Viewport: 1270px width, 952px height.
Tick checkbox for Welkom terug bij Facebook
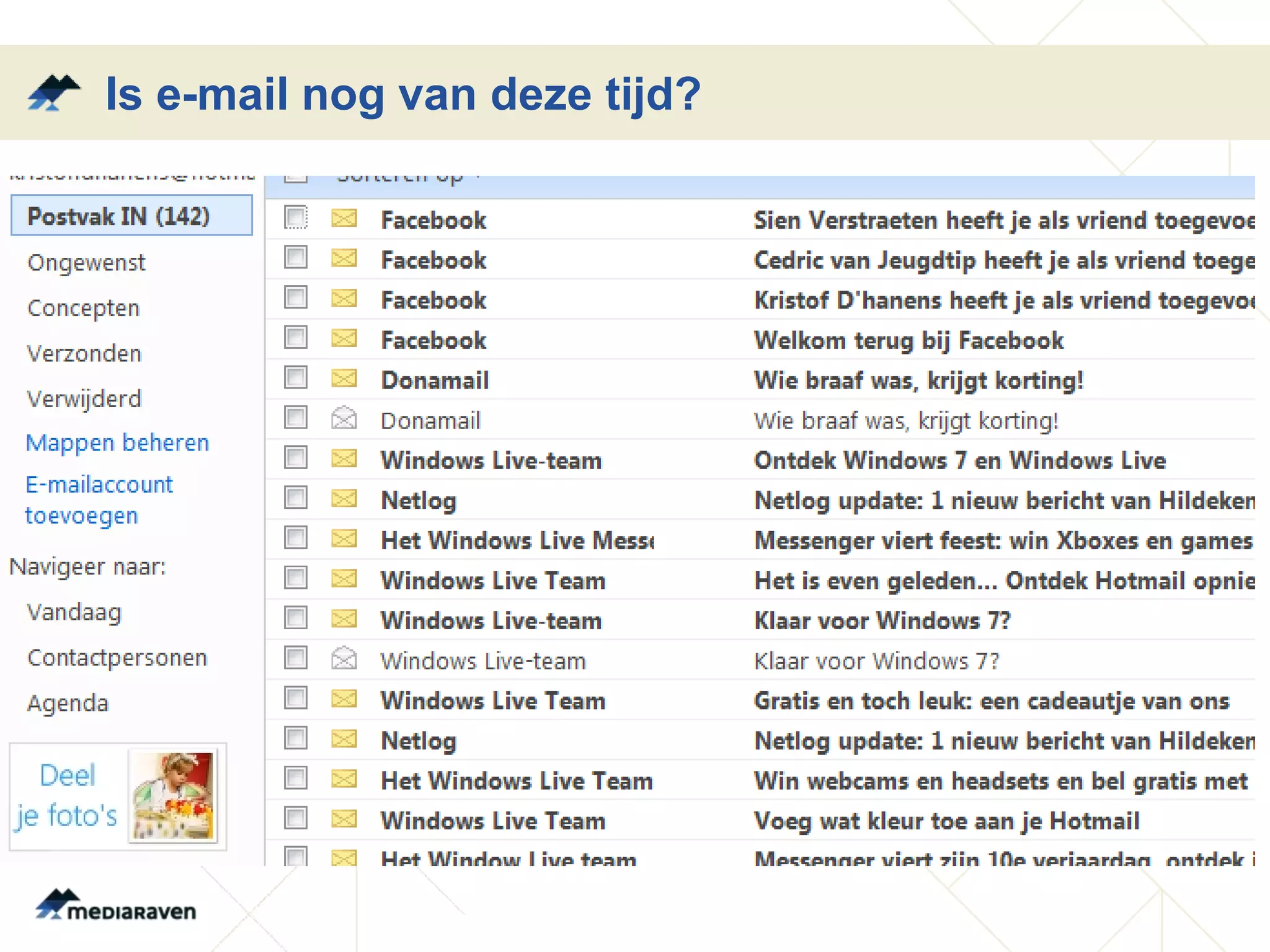tap(296, 338)
